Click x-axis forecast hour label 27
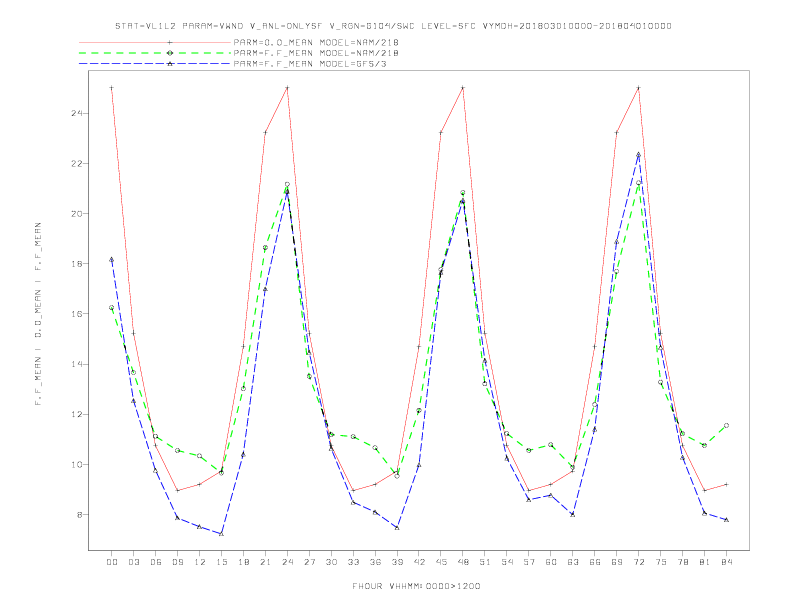Screen dimensions: 792x612 tap(309, 562)
